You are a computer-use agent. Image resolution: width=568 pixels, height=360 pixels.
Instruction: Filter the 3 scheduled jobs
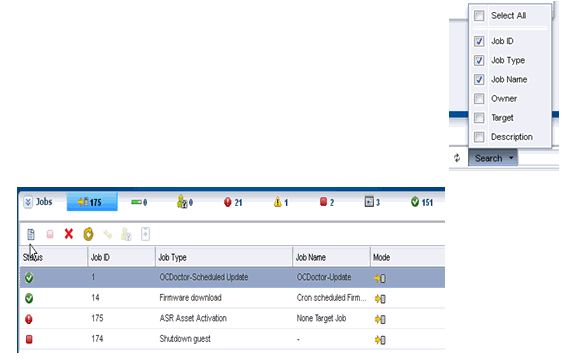pyautogui.click(x=372, y=202)
